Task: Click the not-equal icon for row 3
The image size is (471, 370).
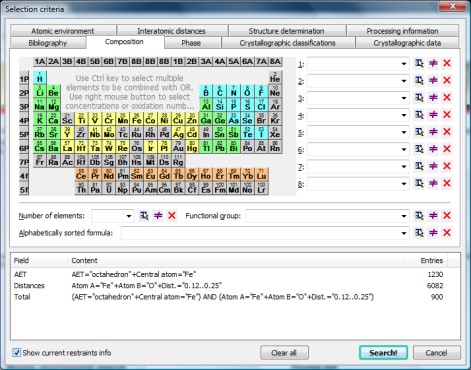Action: pyautogui.click(x=433, y=97)
